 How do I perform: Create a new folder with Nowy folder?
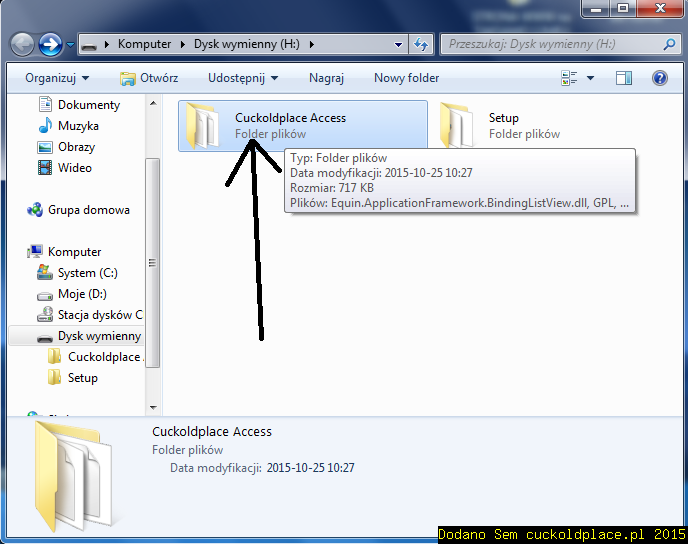coord(406,78)
